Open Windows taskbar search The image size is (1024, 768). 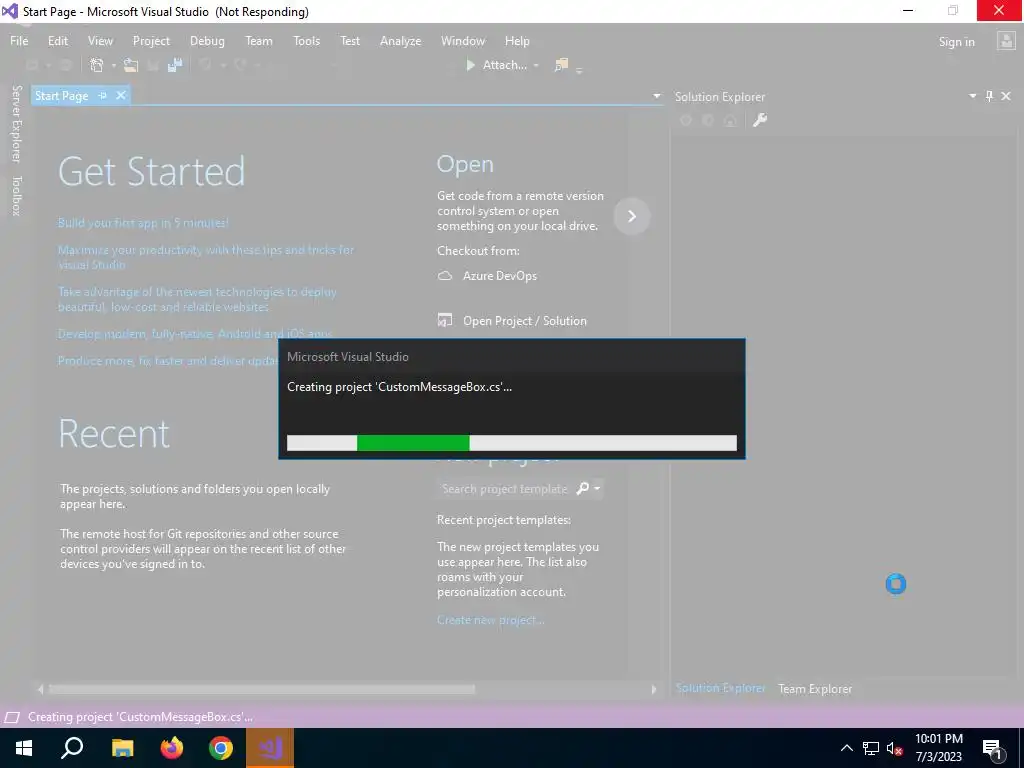click(72, 748)
